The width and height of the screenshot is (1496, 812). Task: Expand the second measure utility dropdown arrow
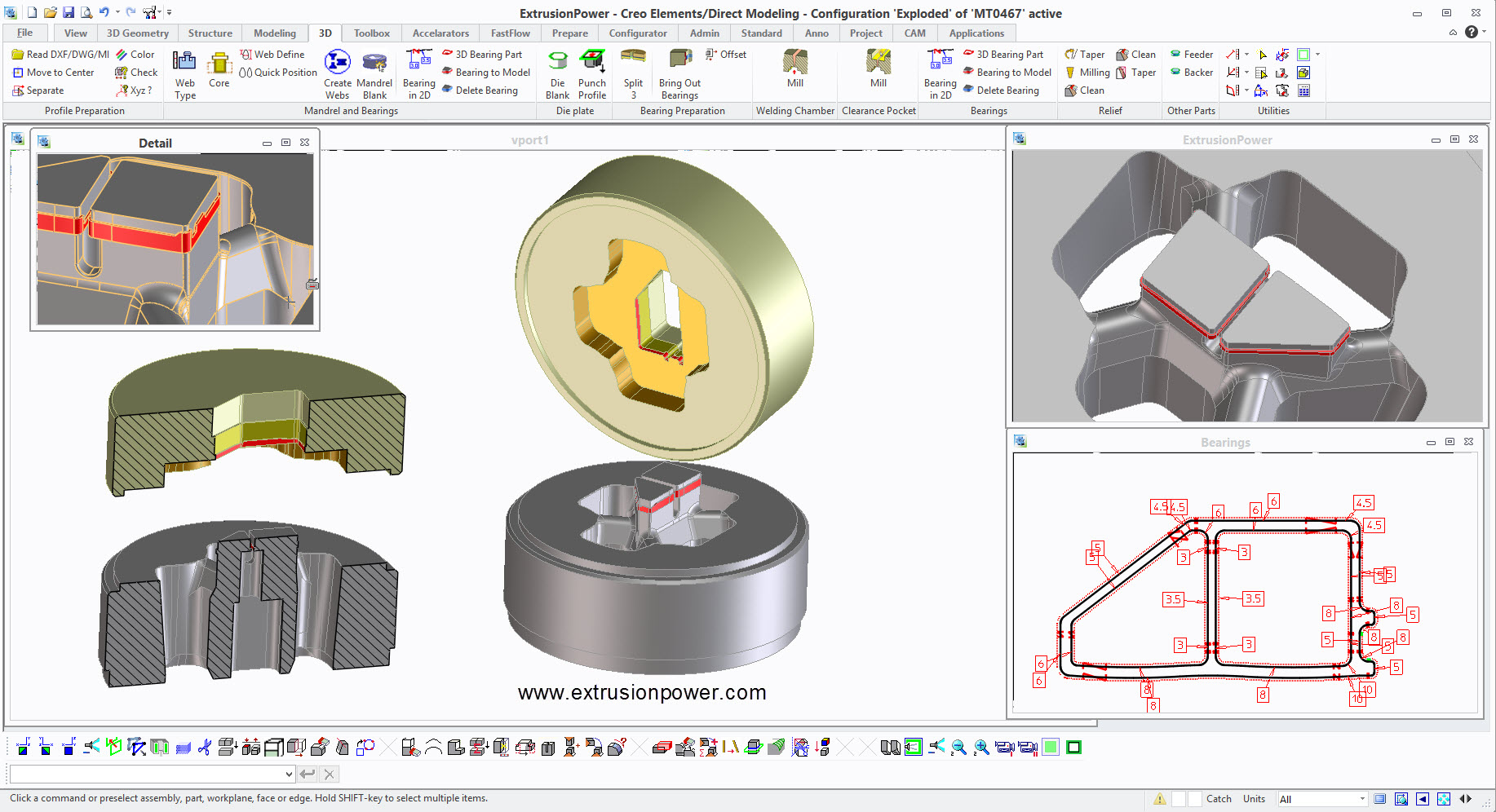(x=1246, y=73)
